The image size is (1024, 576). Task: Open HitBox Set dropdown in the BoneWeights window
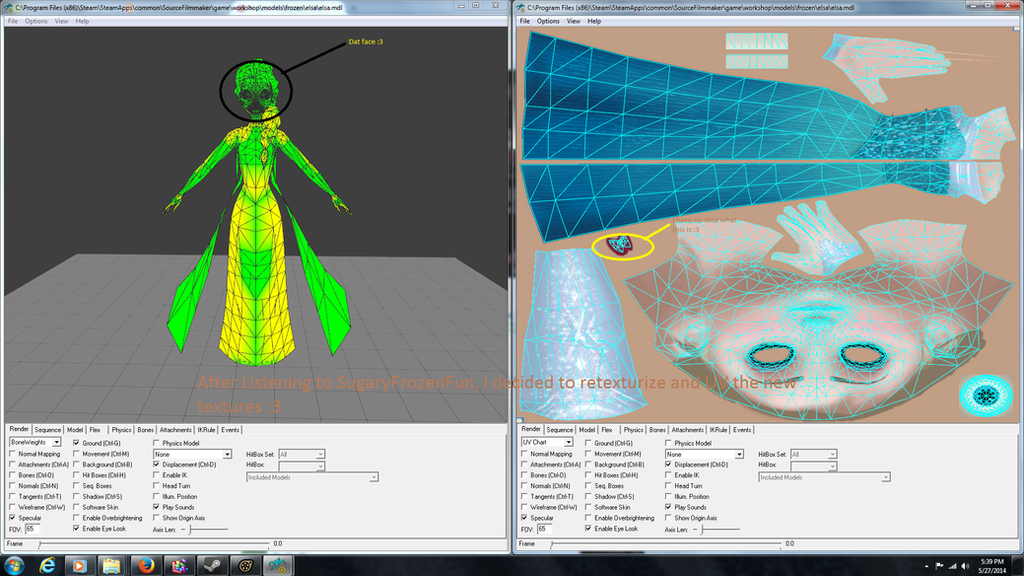pyautogui.click(x=302, y=454)
